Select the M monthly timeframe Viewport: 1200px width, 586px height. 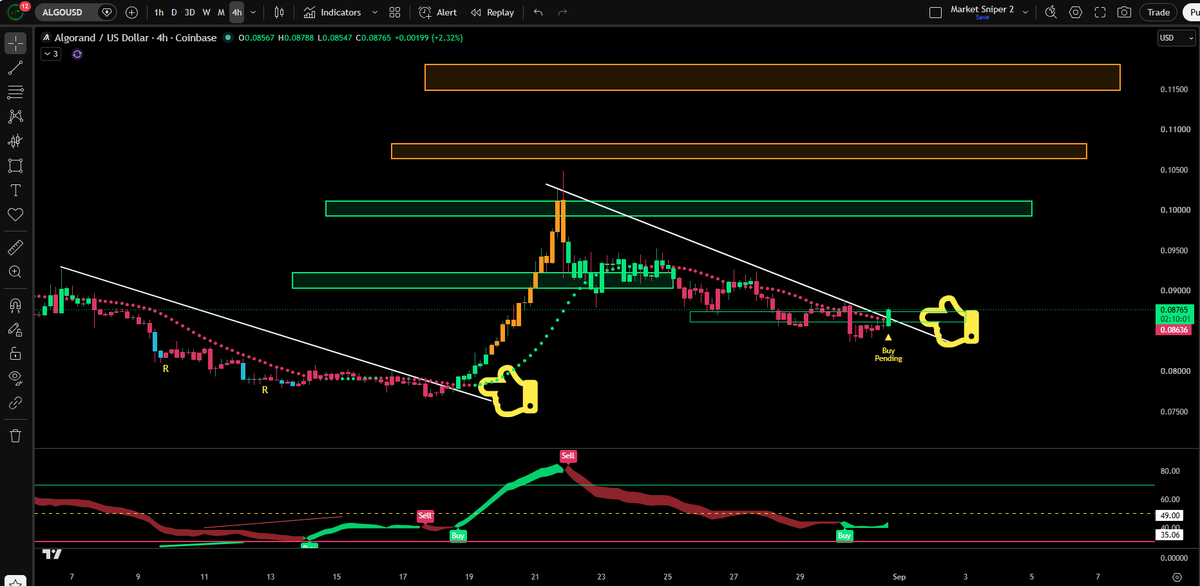(x=221, y=12)
